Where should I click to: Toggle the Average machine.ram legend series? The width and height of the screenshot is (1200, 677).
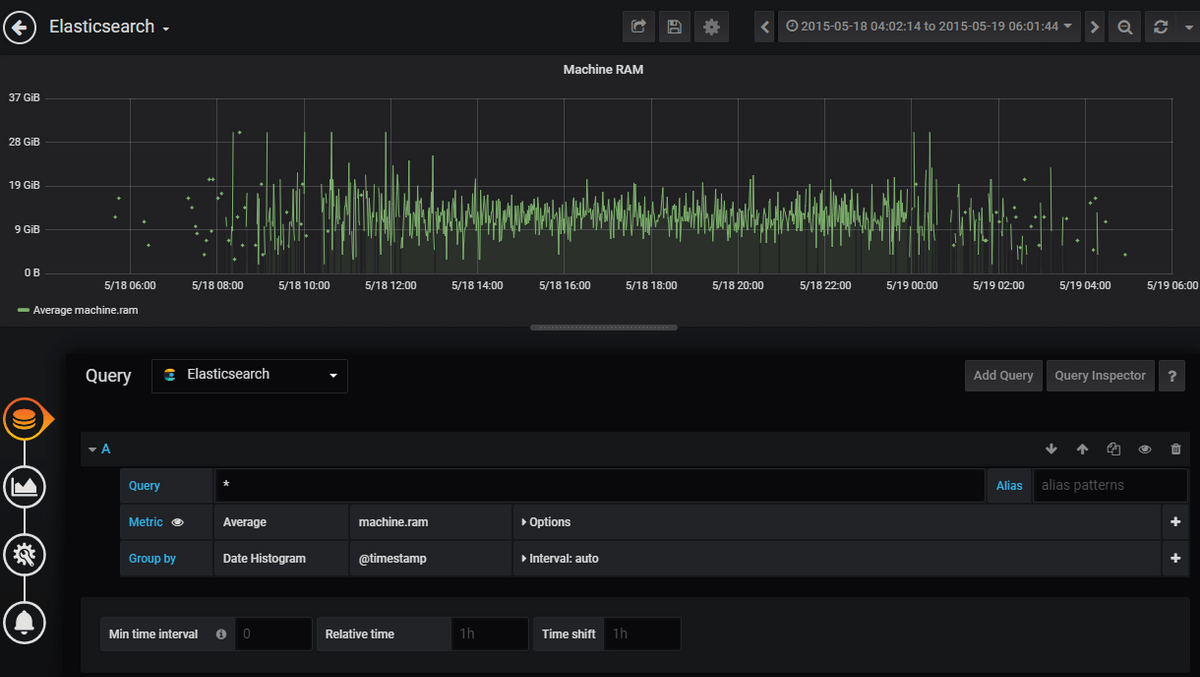click(x=84, y=310)
